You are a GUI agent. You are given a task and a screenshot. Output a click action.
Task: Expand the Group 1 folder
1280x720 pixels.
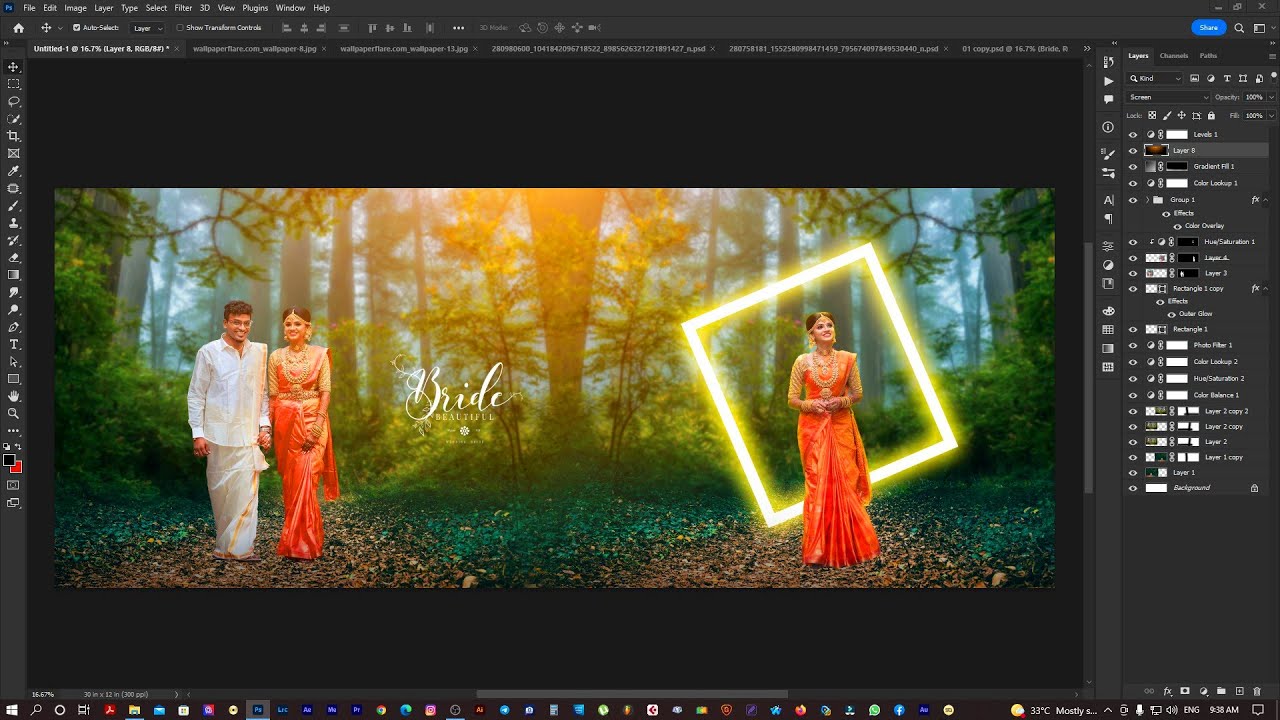pyautogui.click(x=1147, y=200)
